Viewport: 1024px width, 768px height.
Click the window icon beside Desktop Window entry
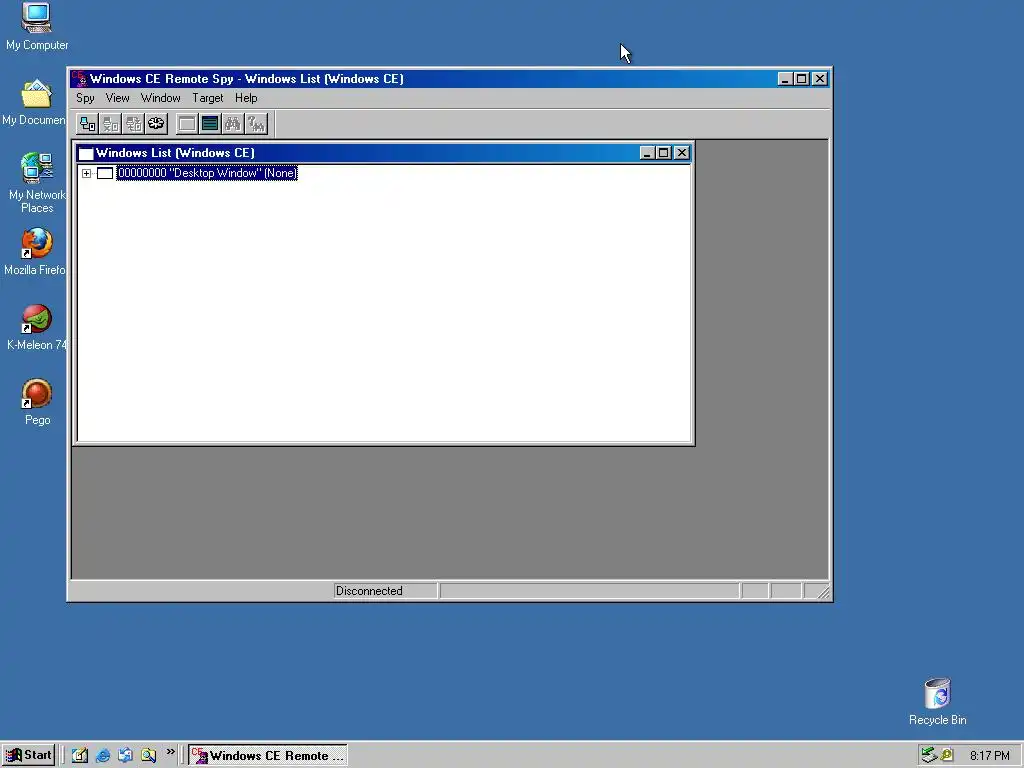pos(104,173)
